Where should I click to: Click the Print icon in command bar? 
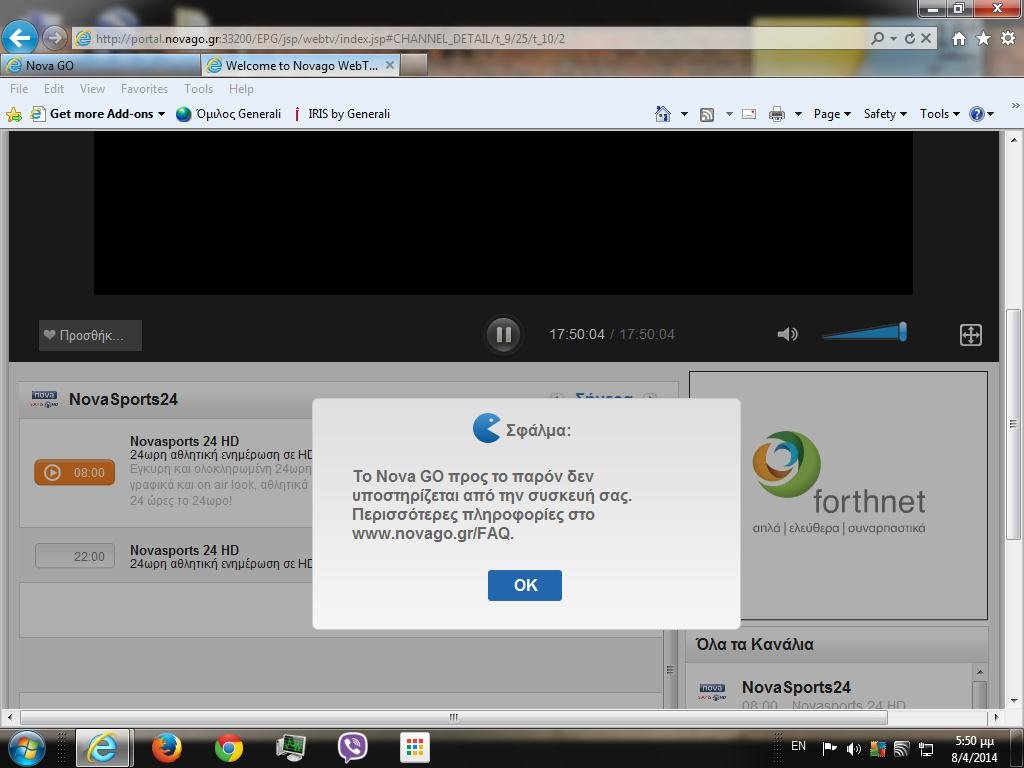click(x=776, y=114)
